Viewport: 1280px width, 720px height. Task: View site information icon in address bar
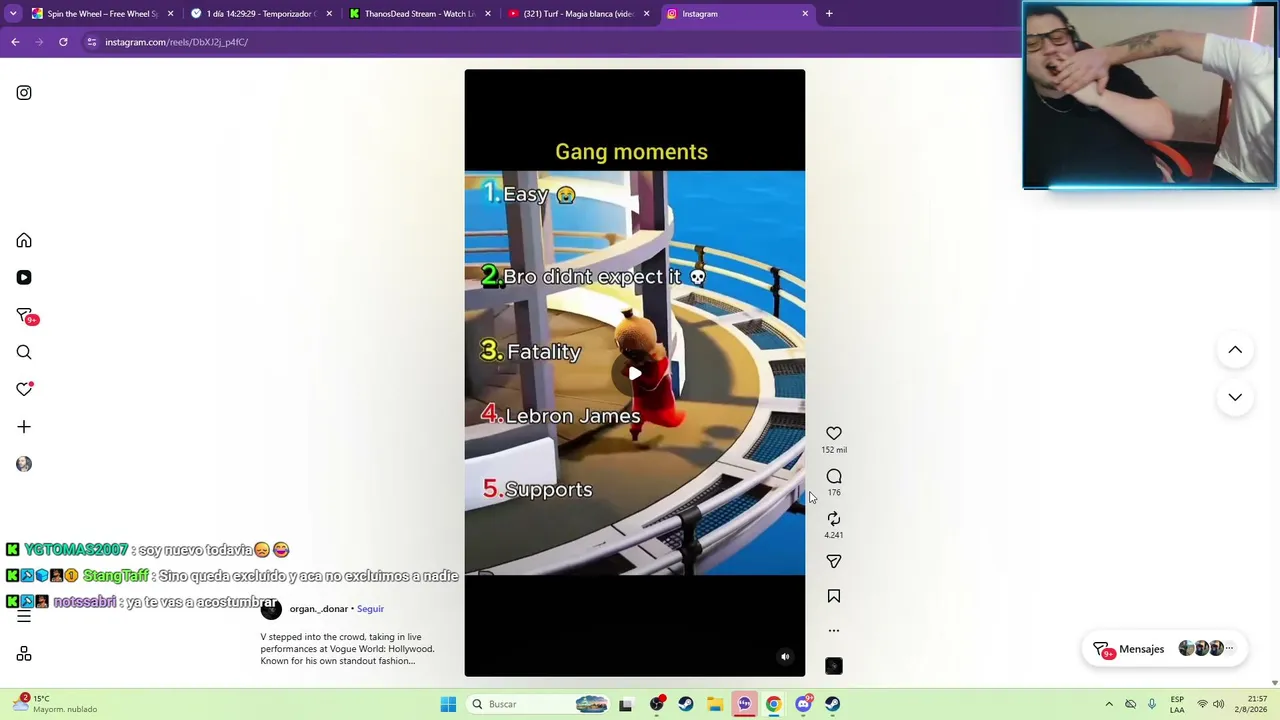(91, 42)
